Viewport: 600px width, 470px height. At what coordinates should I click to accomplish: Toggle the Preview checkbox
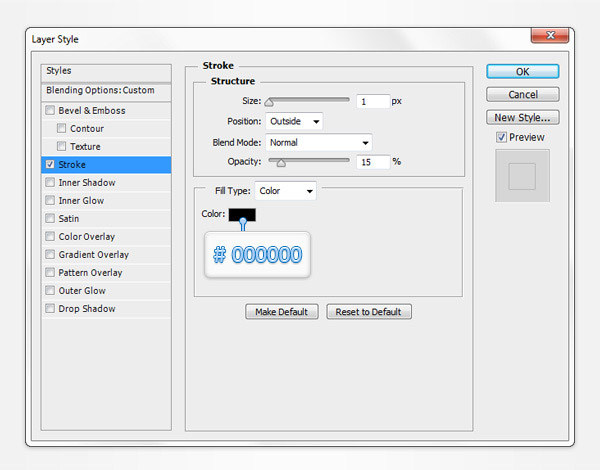pos(502,137)
